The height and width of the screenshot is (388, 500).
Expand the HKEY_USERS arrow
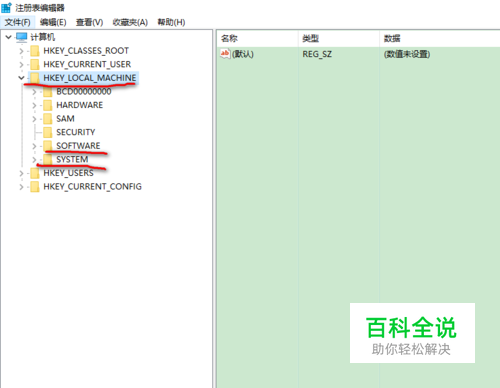coord(21,173)
